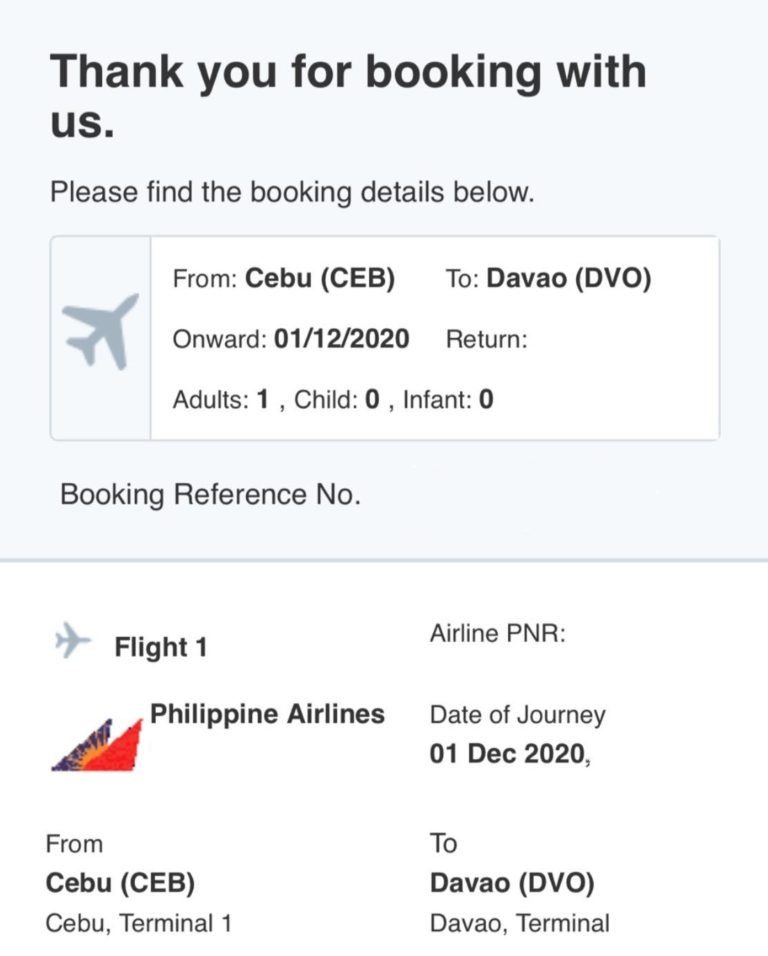Click the Airline PNR label
This screenshot has width=768, height=956.
498,634
